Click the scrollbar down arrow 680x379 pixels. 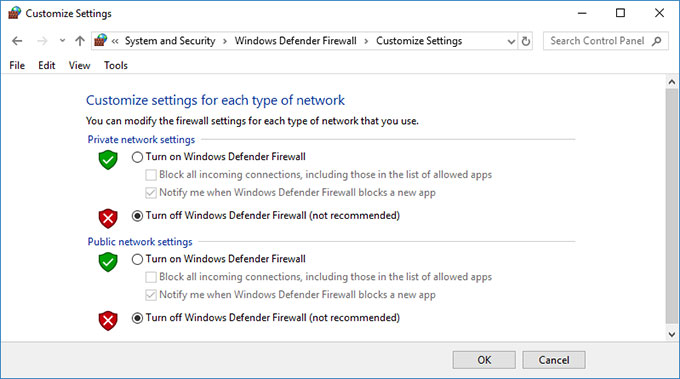click(672, 334)
